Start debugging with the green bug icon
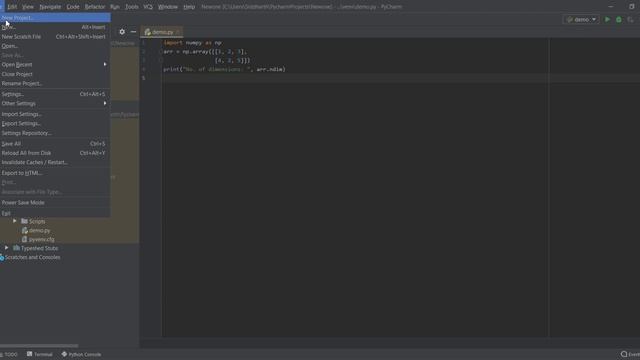640x360 pixels. click(619, 19)
